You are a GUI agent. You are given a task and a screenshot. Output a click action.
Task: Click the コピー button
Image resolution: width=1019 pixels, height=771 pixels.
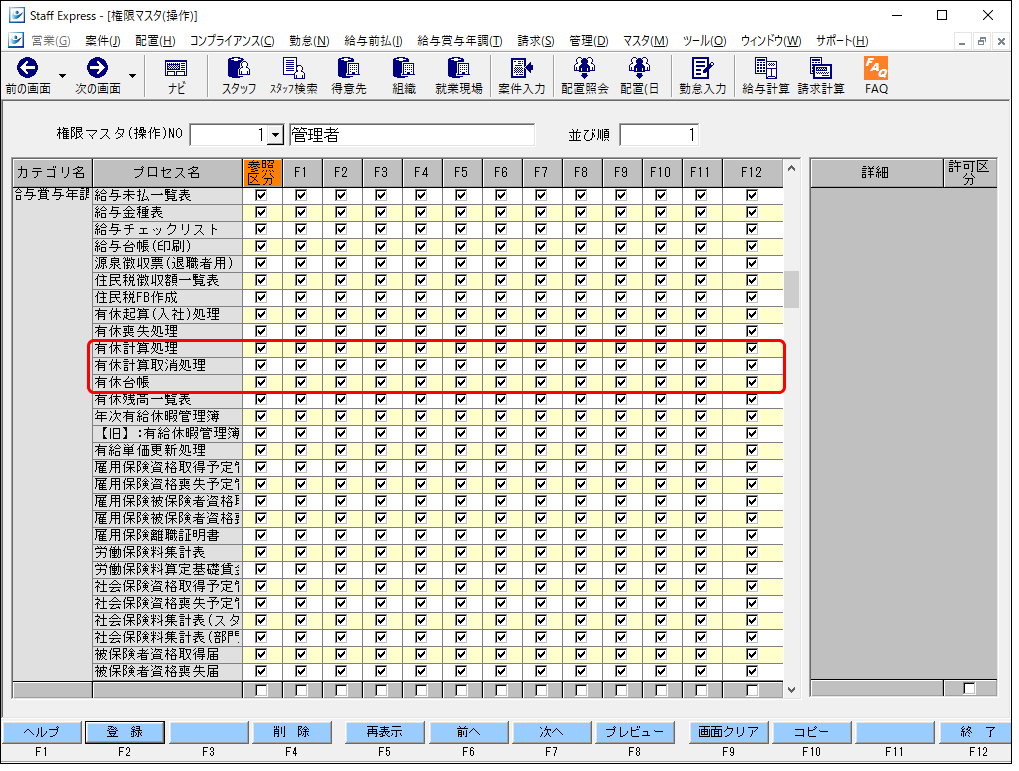[812, 732]
